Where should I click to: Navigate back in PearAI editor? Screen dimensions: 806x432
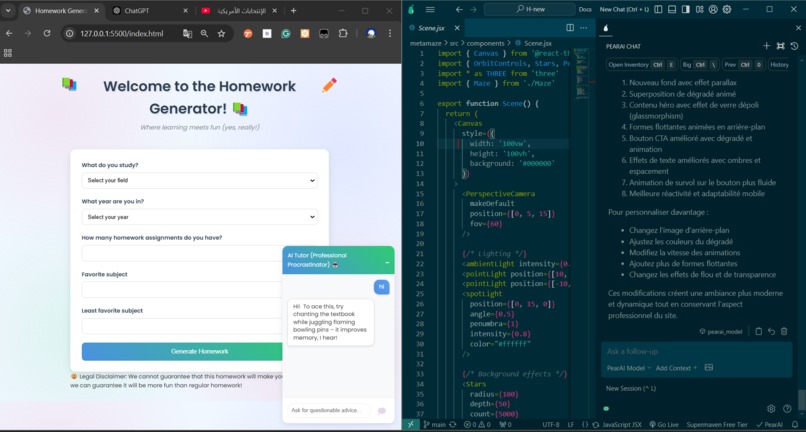(x=459, y=9)
